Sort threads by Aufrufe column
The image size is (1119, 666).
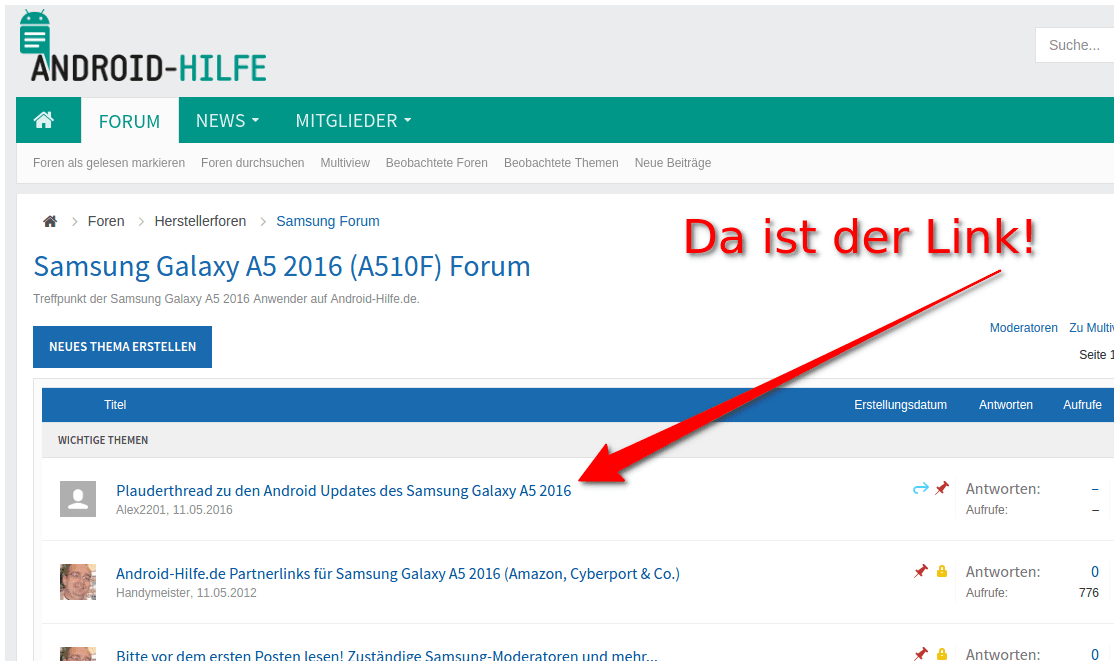click(x=1082, y=405)
